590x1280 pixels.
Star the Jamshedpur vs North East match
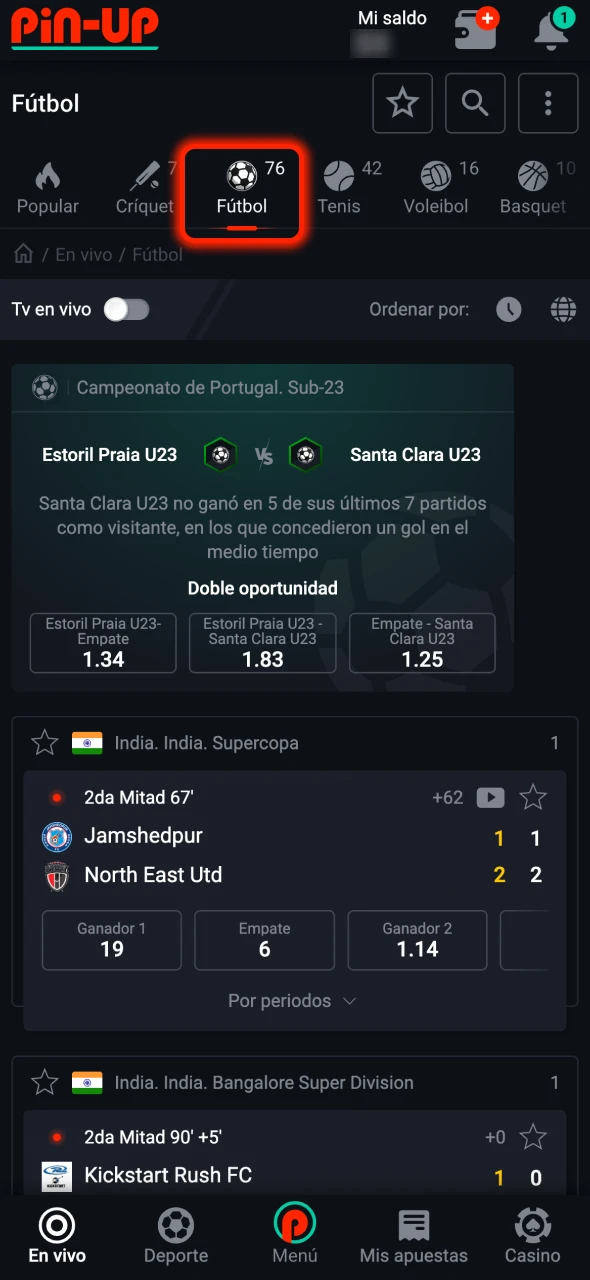pyautogui.click(x=533, y=797)
